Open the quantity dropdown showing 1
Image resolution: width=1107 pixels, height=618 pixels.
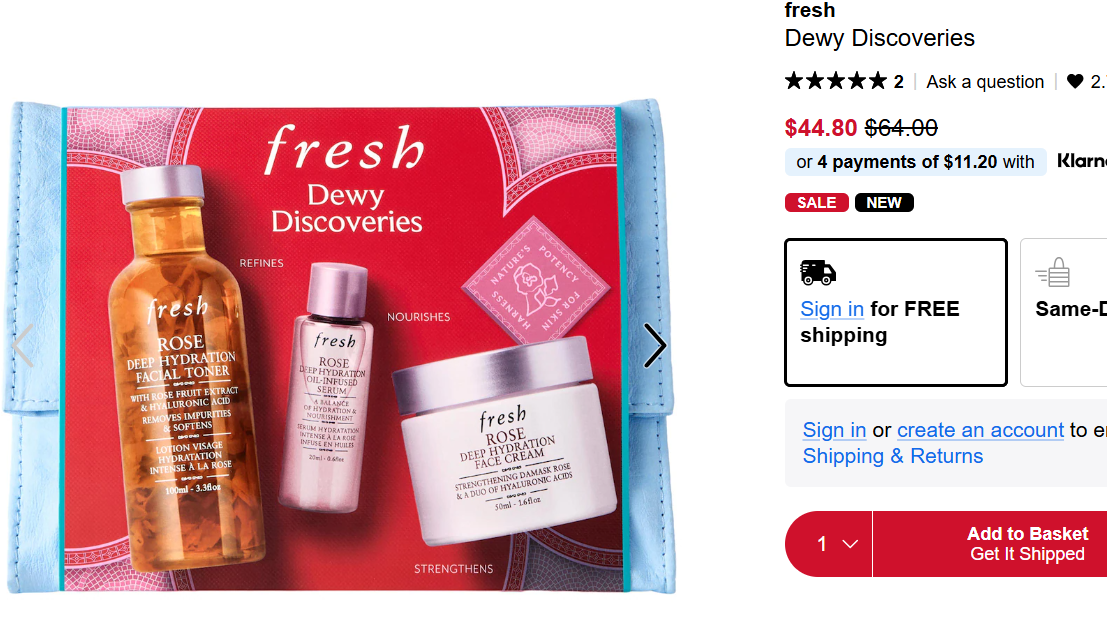click(829, 544)
